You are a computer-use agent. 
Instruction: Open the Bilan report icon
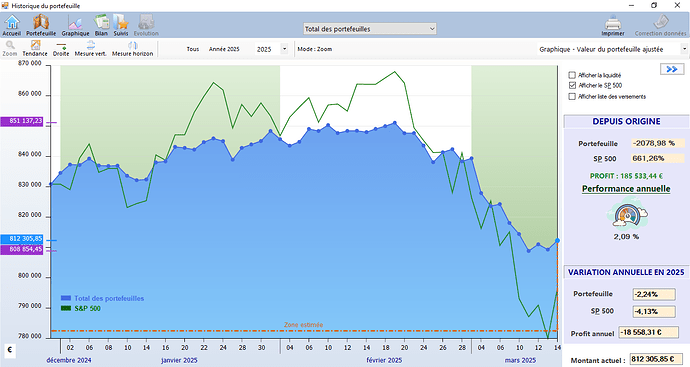(x=101, y=26)
